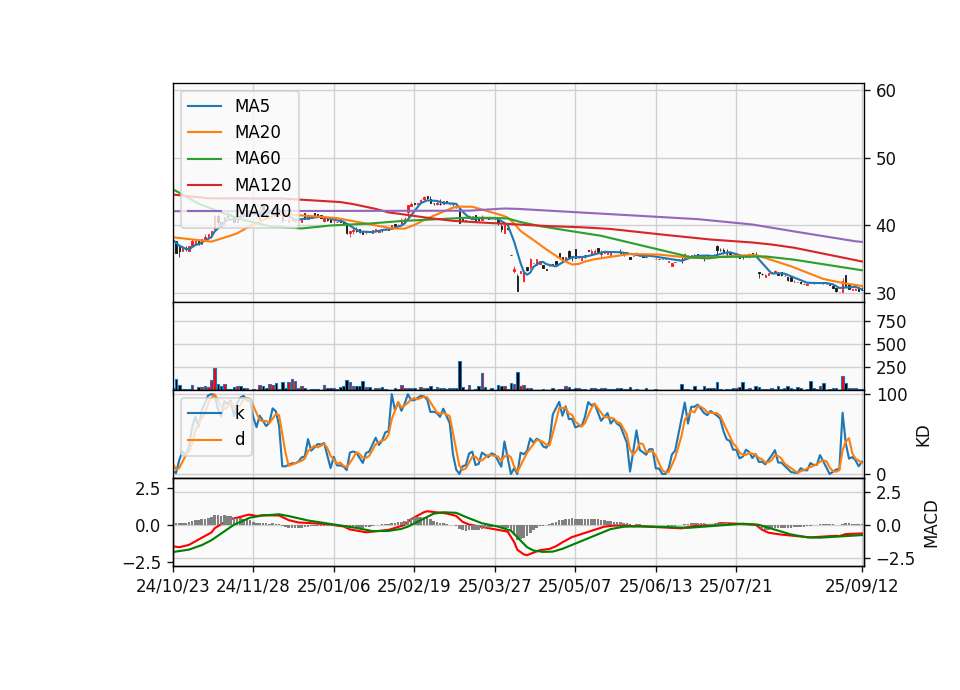Image resolution: width=960 pixels, height=690 pixels.
Task: Click the left MACD axis value 2.5
Action: pos(147,489)
